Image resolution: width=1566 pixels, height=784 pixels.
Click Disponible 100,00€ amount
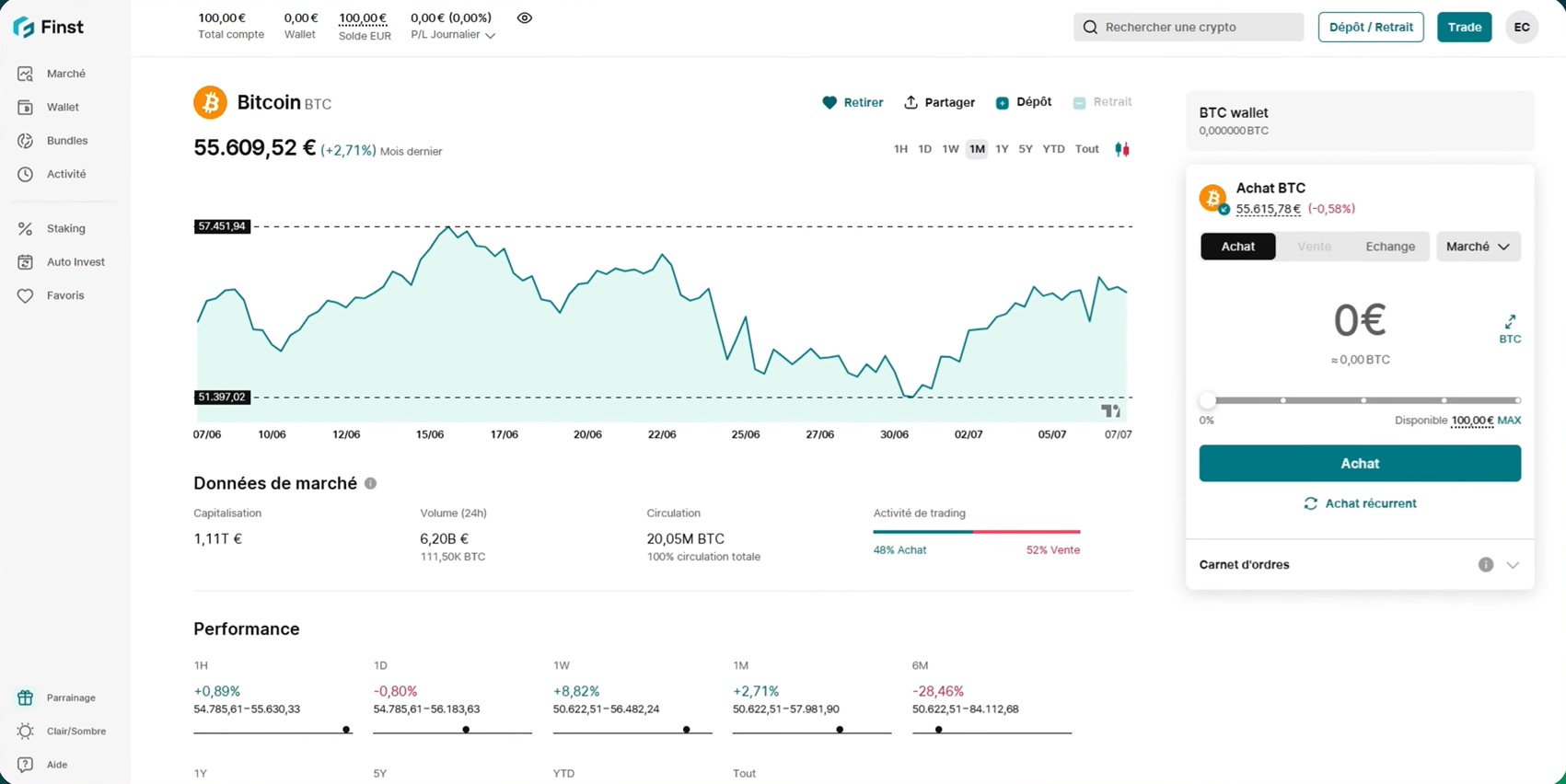coord(1472,421)
